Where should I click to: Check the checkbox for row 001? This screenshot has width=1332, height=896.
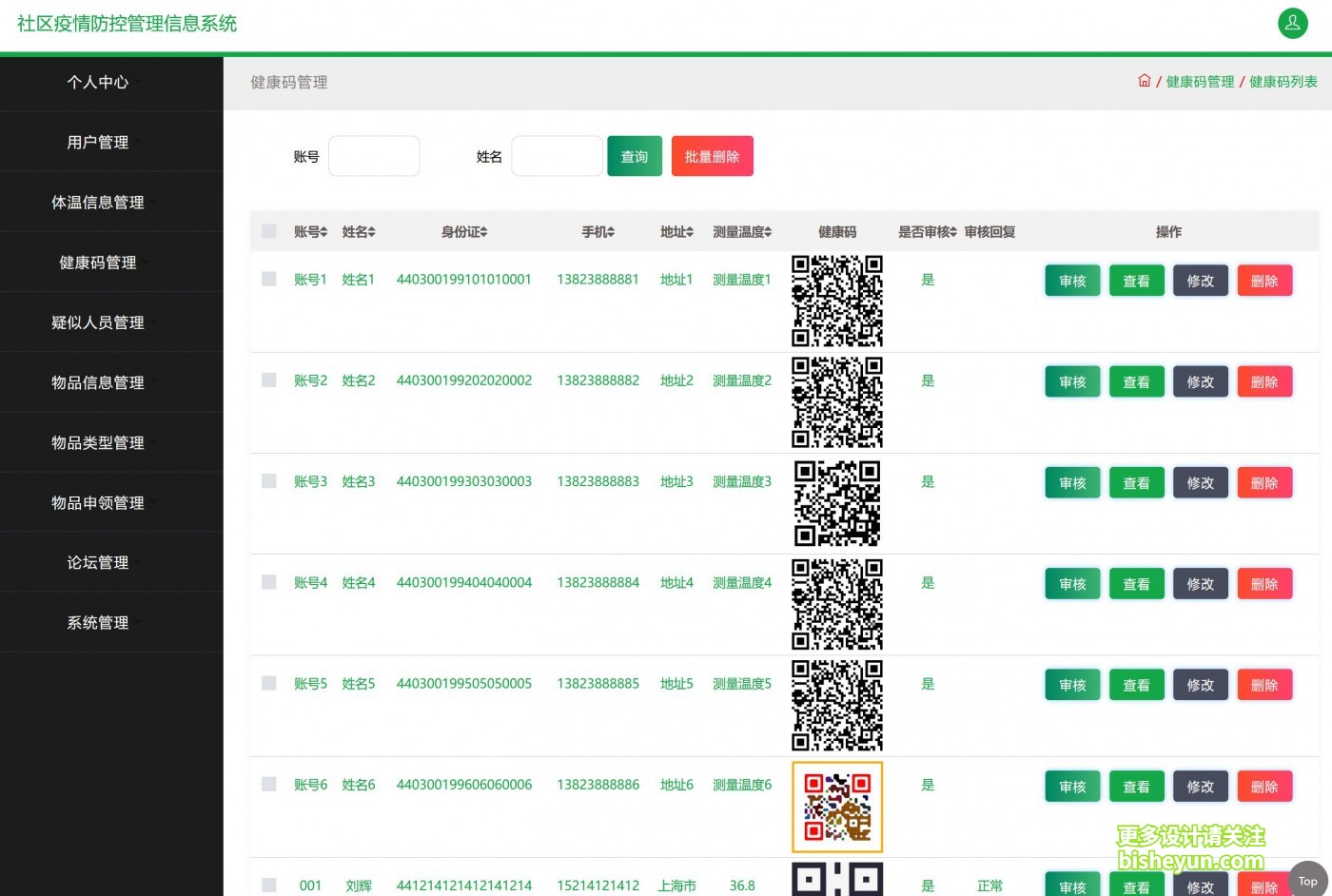[269, 886]
